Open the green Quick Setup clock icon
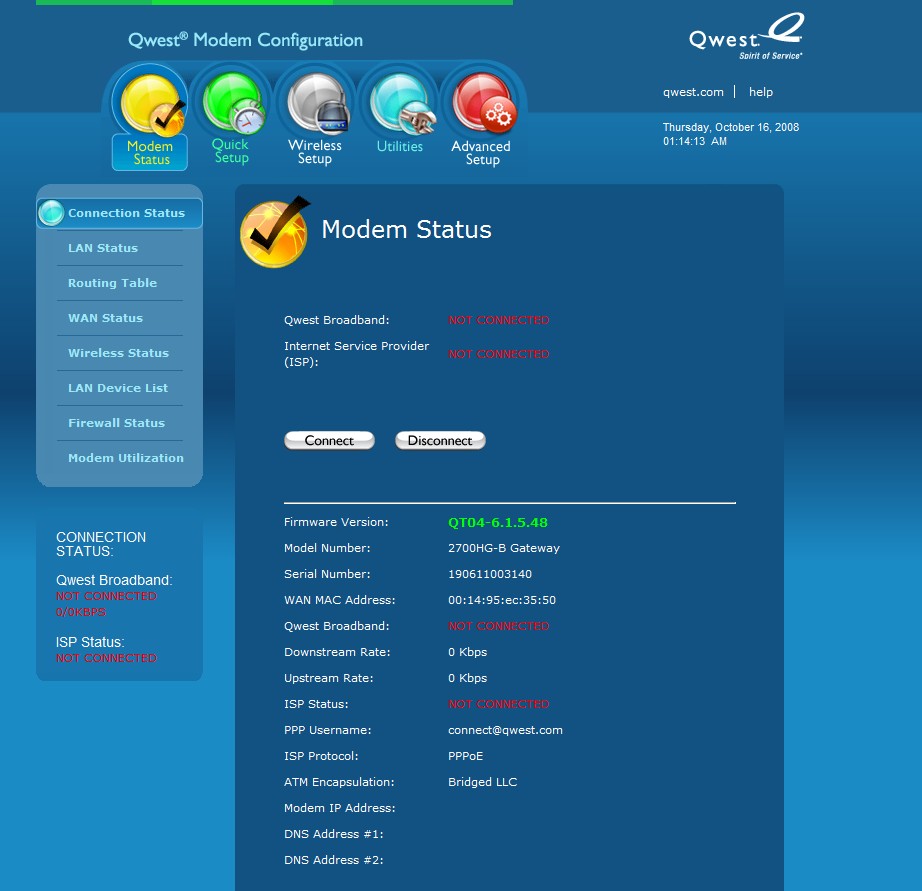The height and width of the screenshot is (891, 922). coord(235,103)
